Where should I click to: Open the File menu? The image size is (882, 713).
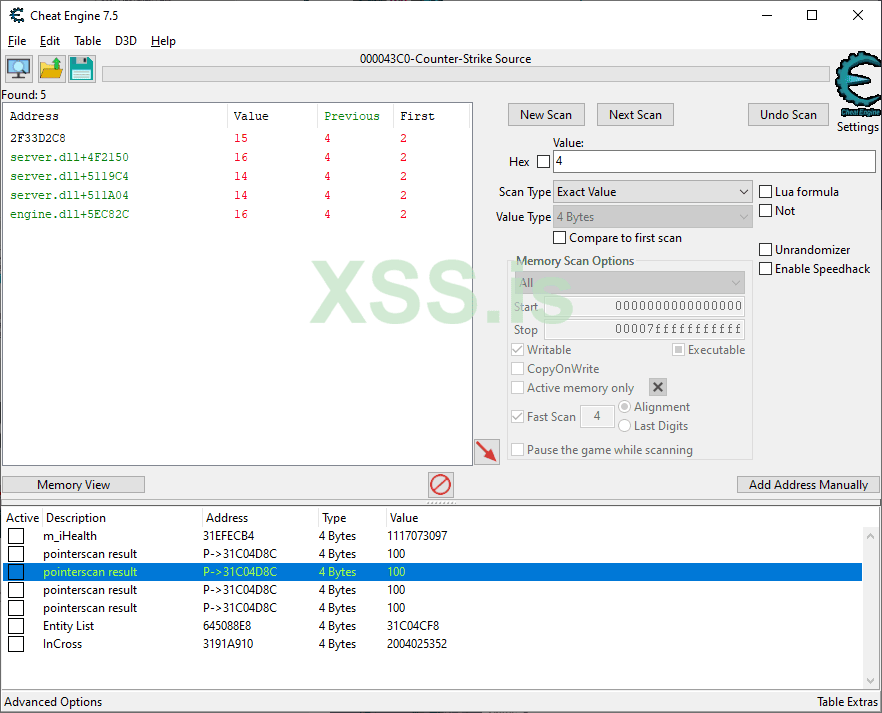[x=17, y=41]
